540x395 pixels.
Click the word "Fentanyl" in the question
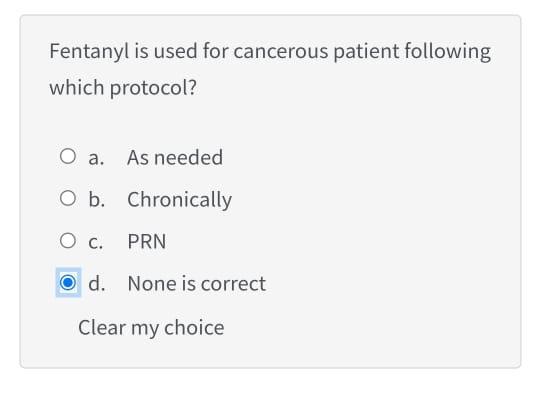(x=90, y=52)
